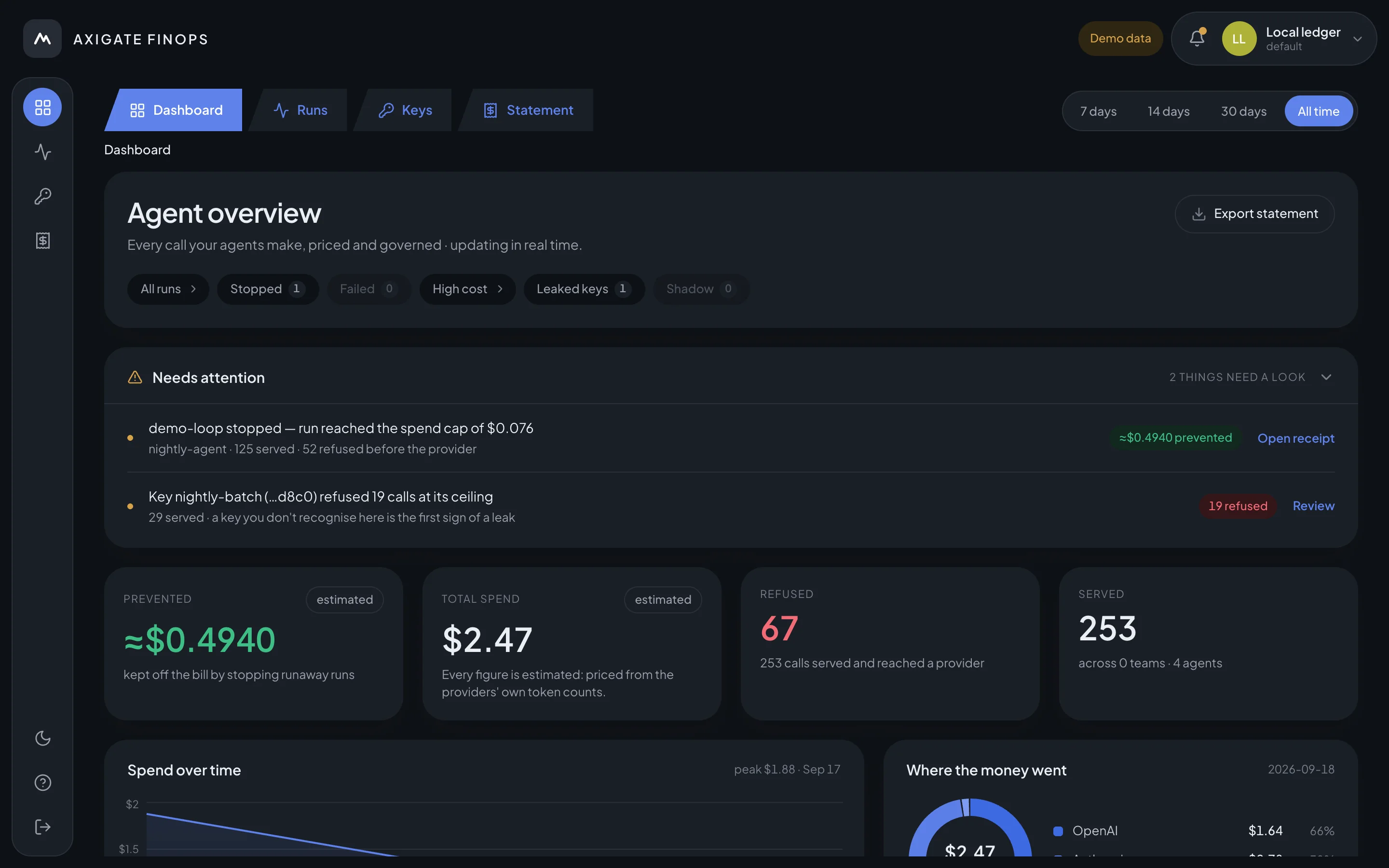Open the sidebar Keys icon
Screen dimensions: 1389x868
tap(42, 196)
